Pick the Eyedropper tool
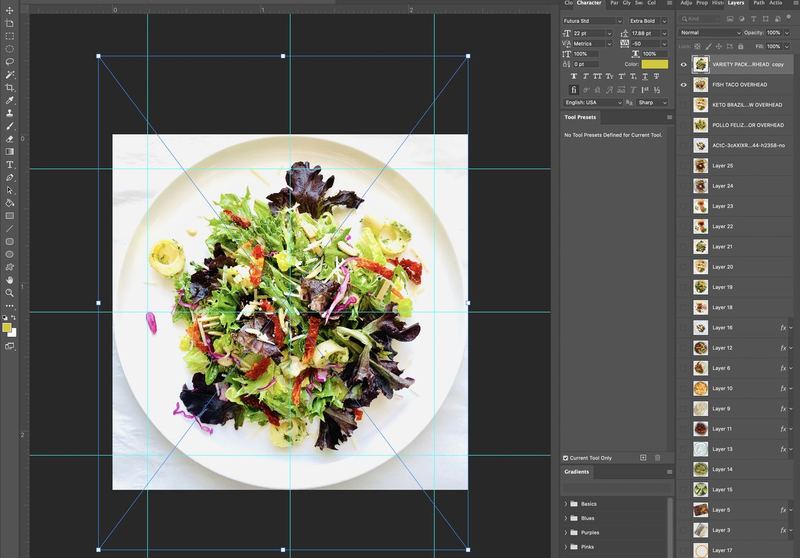 click(10, 100)
